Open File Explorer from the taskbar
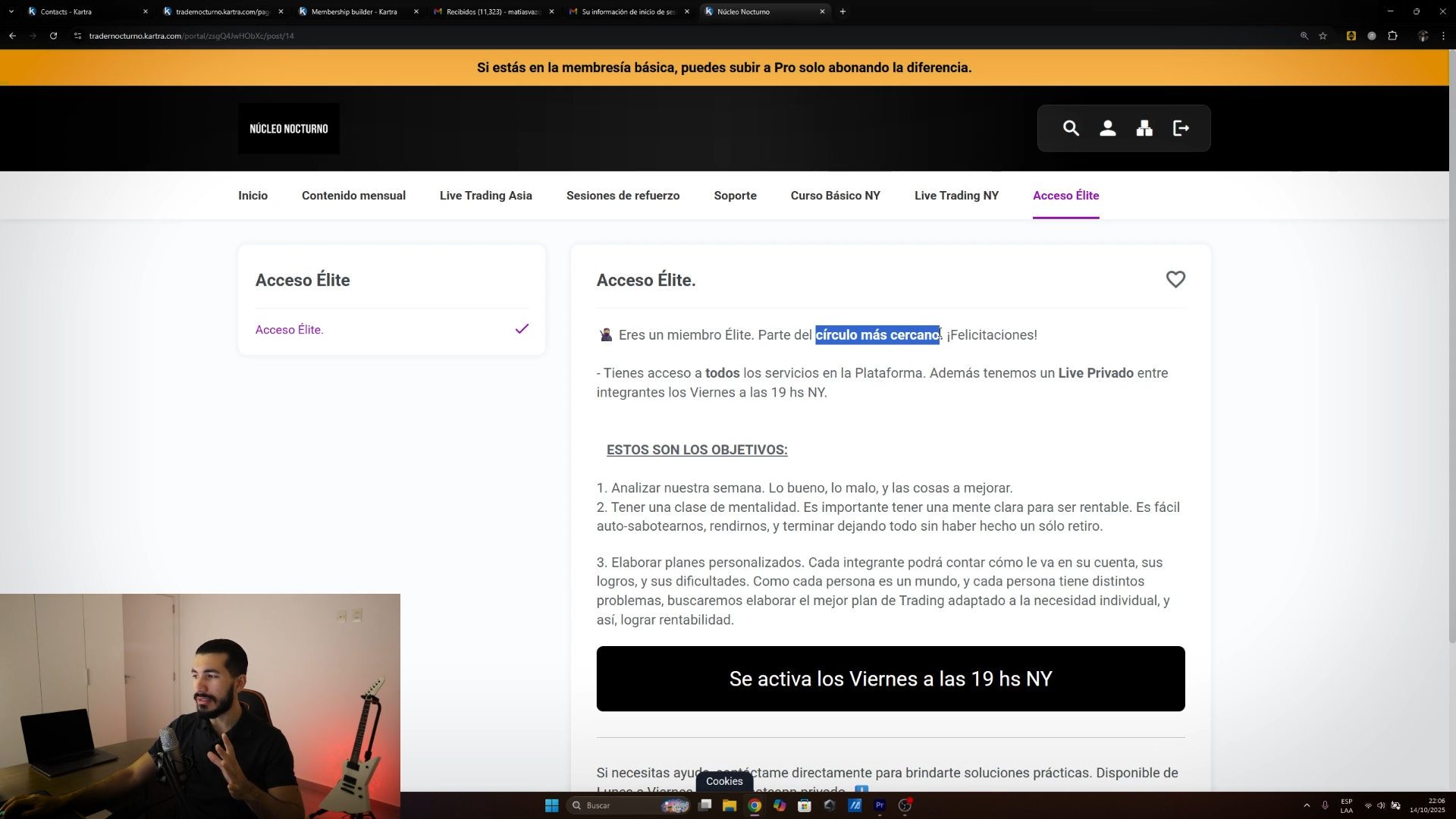The height and width of the screenshot is (819, 1456). (730, 805)
